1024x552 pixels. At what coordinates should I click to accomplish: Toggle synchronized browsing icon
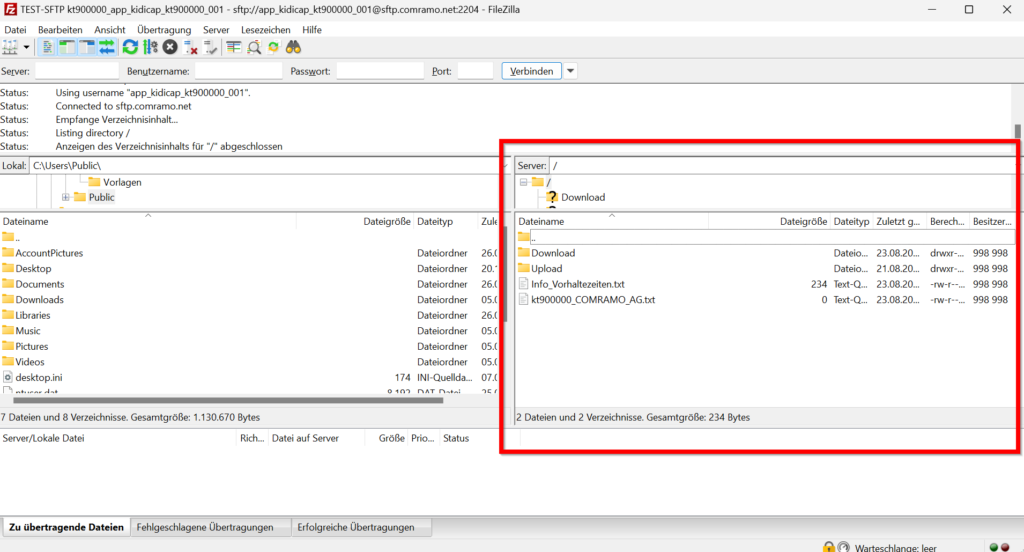274,47
